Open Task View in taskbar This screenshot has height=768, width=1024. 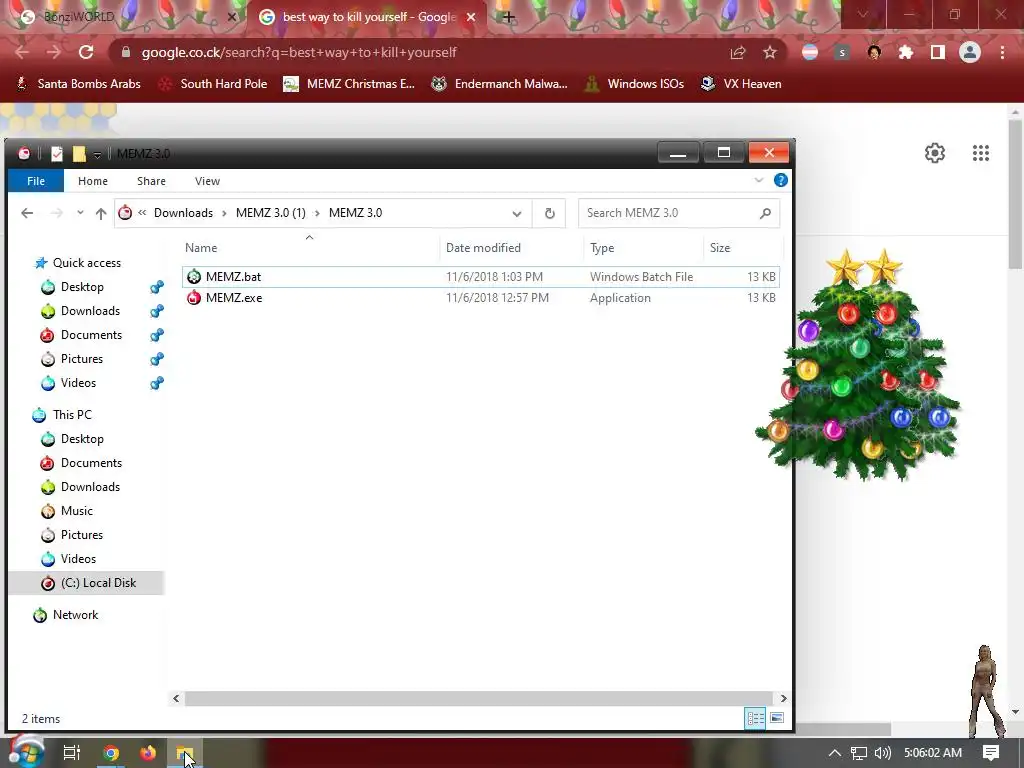72,753
